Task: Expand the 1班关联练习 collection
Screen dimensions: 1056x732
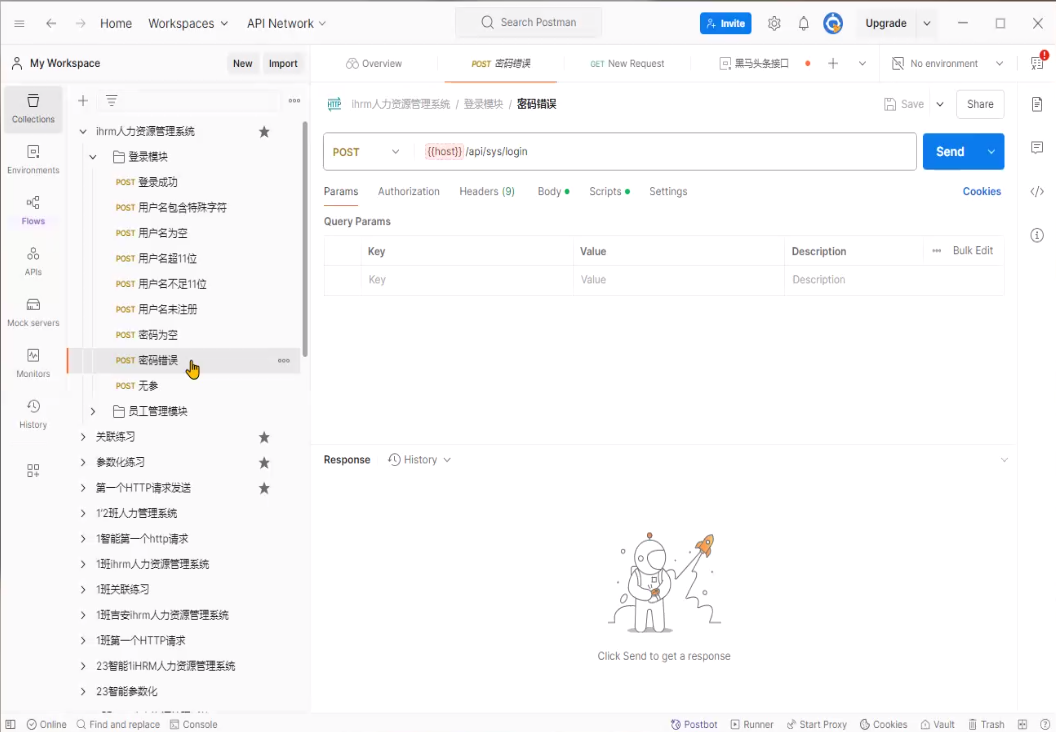Action: click(83, 589)
